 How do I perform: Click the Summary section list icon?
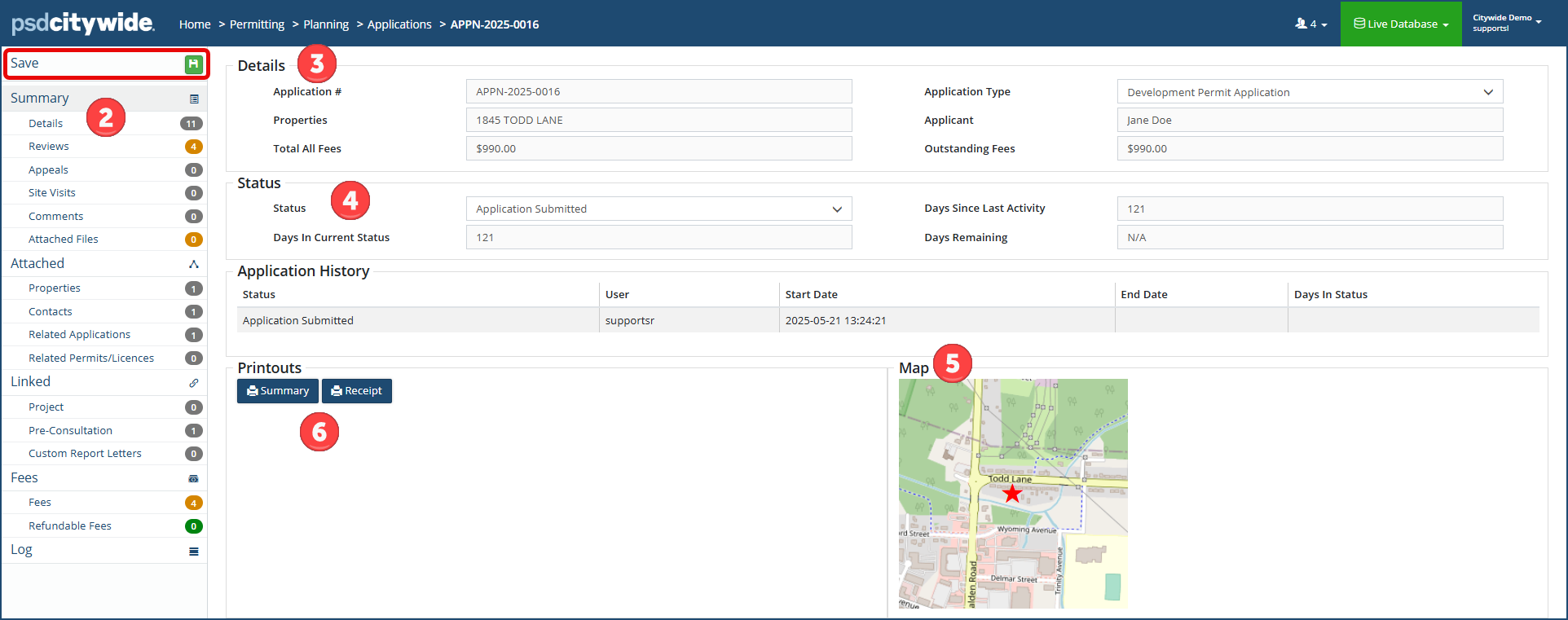(194, 99)
